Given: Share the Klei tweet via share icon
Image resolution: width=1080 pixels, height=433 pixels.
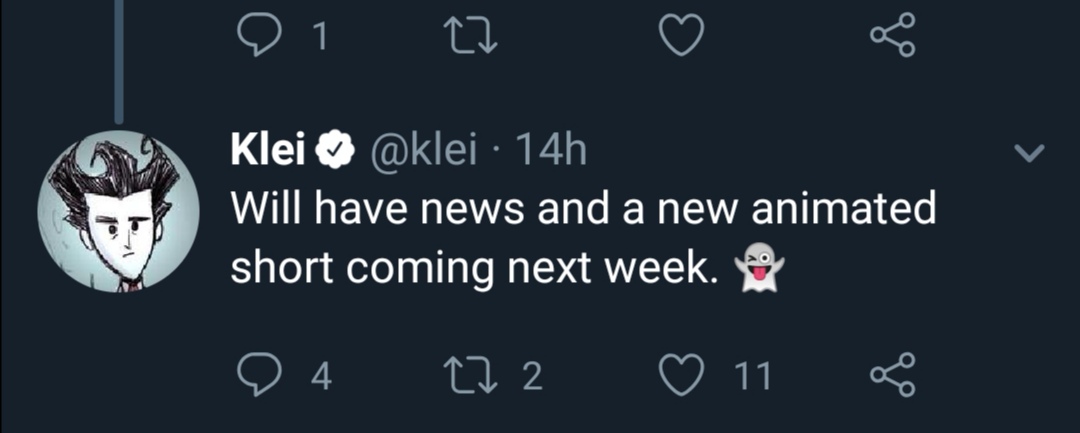Looking at the screenshot, I should pos(892,374).
